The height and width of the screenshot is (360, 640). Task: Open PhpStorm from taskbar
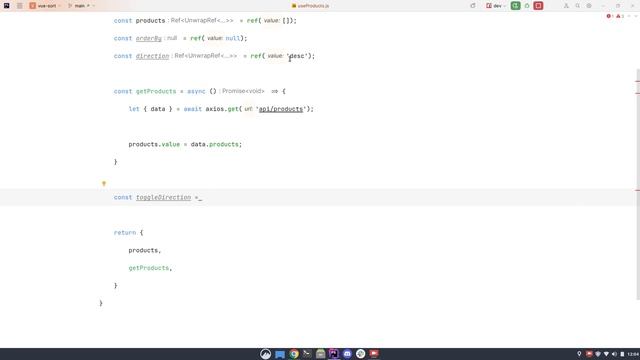[333, 354]
